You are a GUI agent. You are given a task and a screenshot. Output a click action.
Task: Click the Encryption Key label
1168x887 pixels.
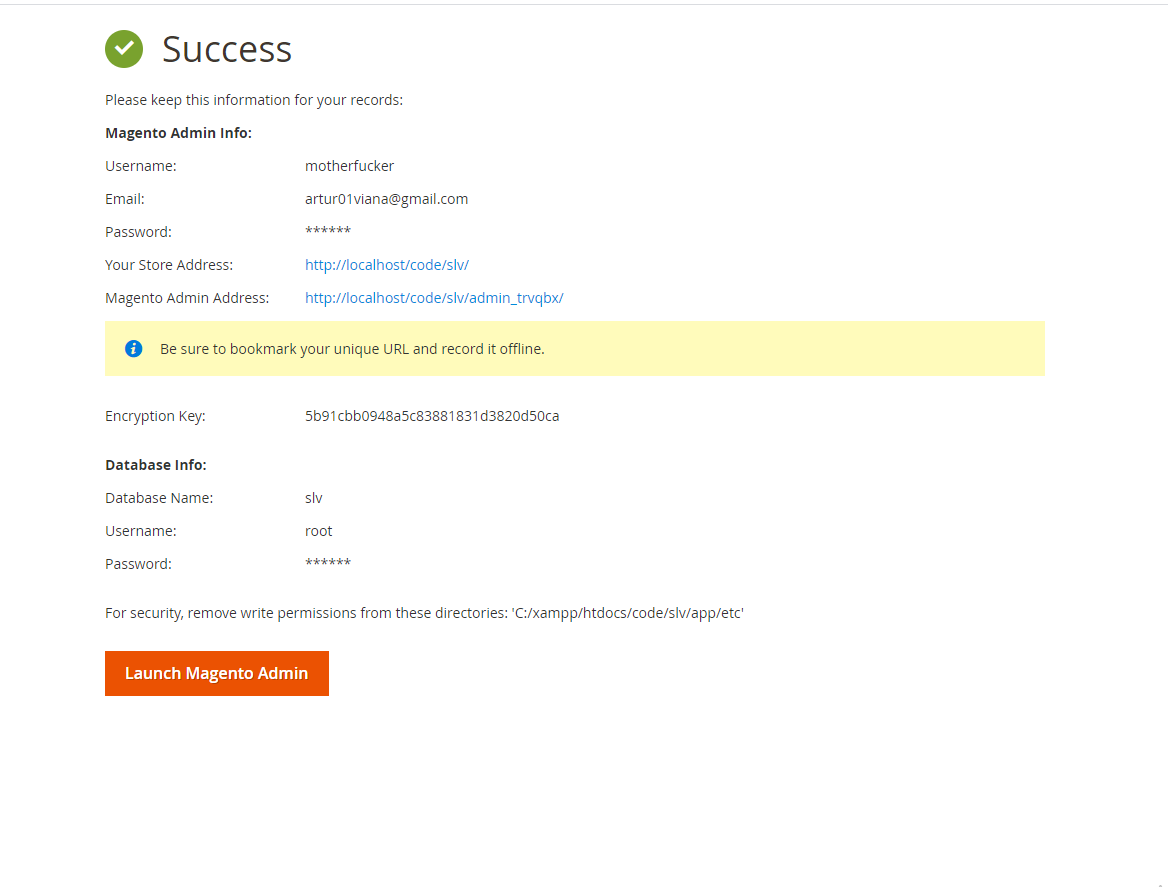(155, 416)
